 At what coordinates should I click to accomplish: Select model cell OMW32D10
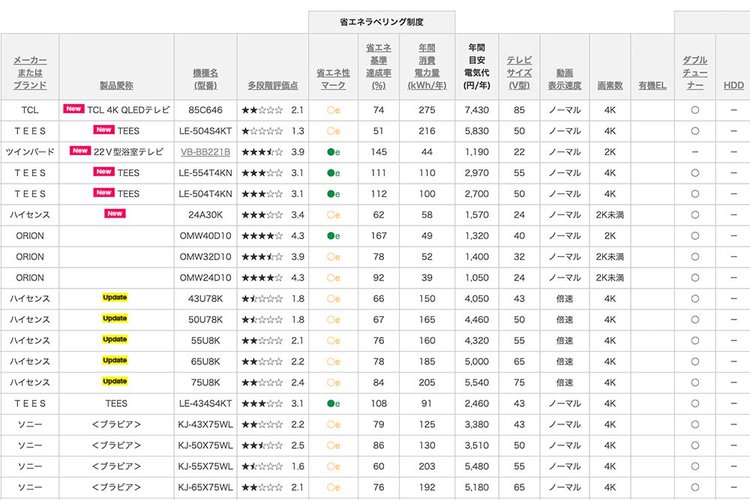(205, 257)
